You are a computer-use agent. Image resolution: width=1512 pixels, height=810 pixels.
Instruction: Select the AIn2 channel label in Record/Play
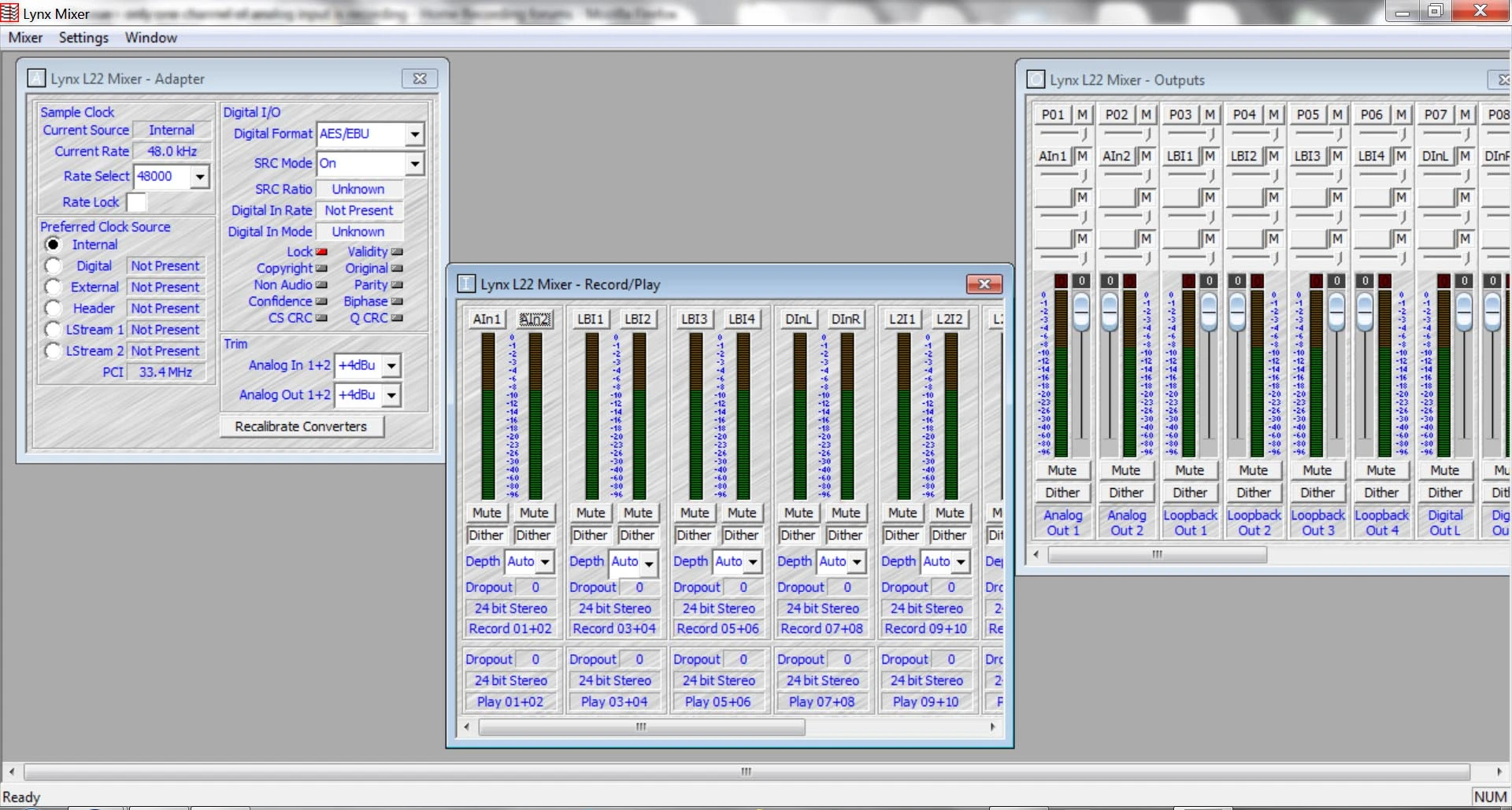pyautogui.click(x=535, y=319)
